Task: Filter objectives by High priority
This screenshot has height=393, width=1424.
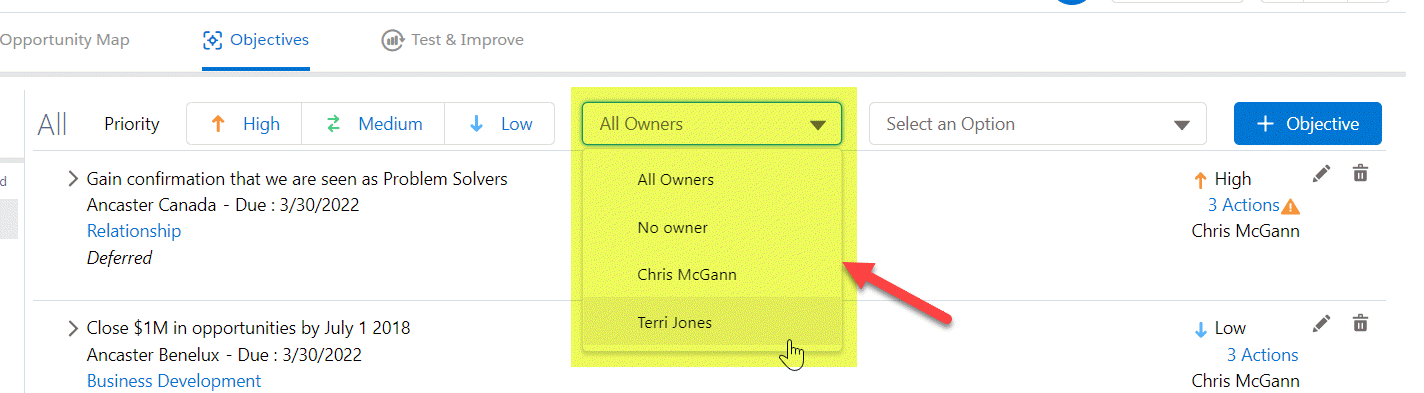Action: coord(244,124)
